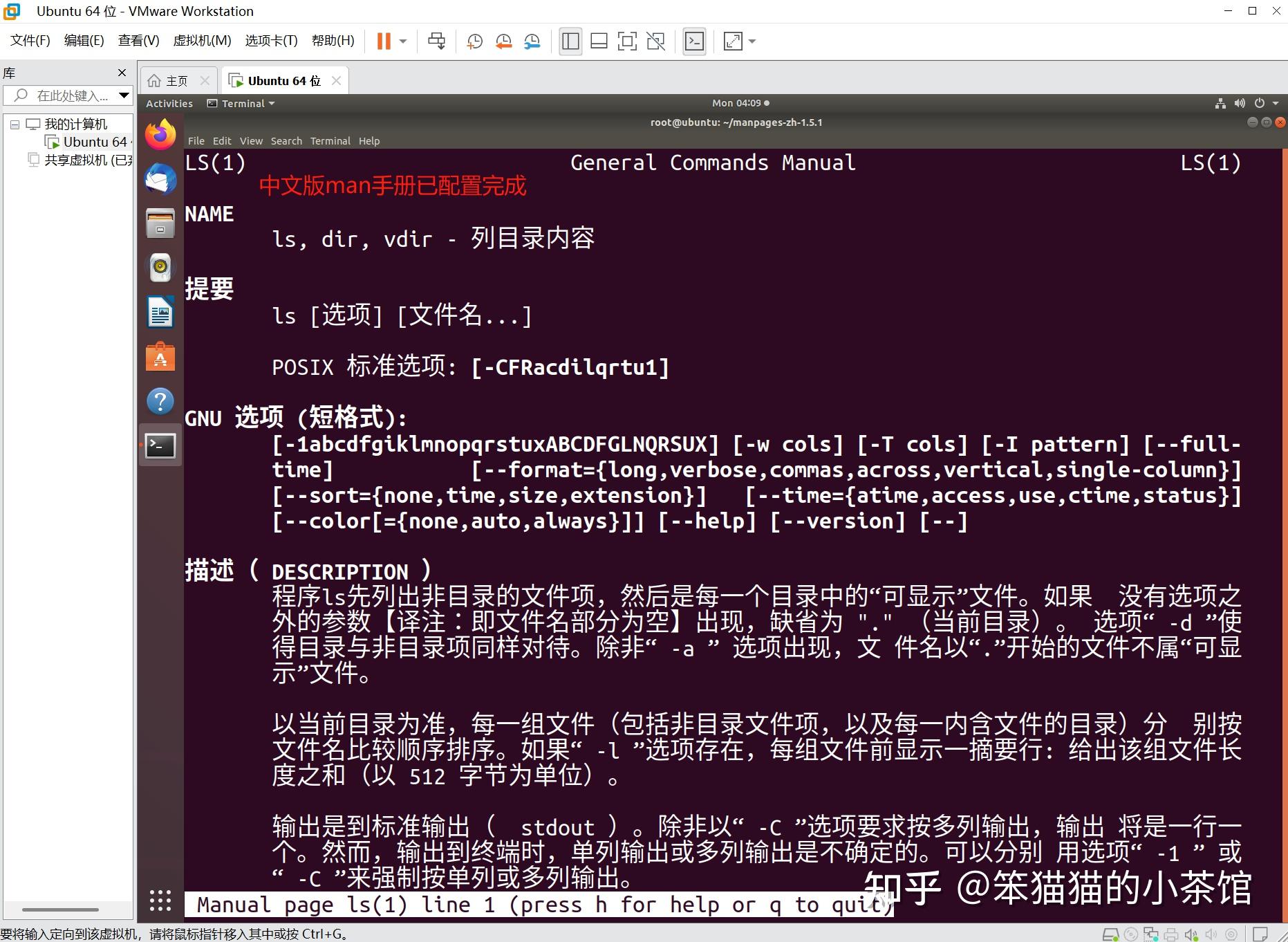Take a snapshot of the VM
The image size is (1288, 942).
pyautogui.click(x=474, y=41)
